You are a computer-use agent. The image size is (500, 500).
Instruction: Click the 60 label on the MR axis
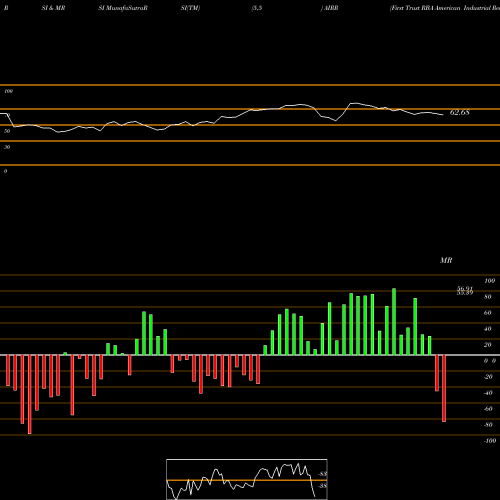point(488,313)
